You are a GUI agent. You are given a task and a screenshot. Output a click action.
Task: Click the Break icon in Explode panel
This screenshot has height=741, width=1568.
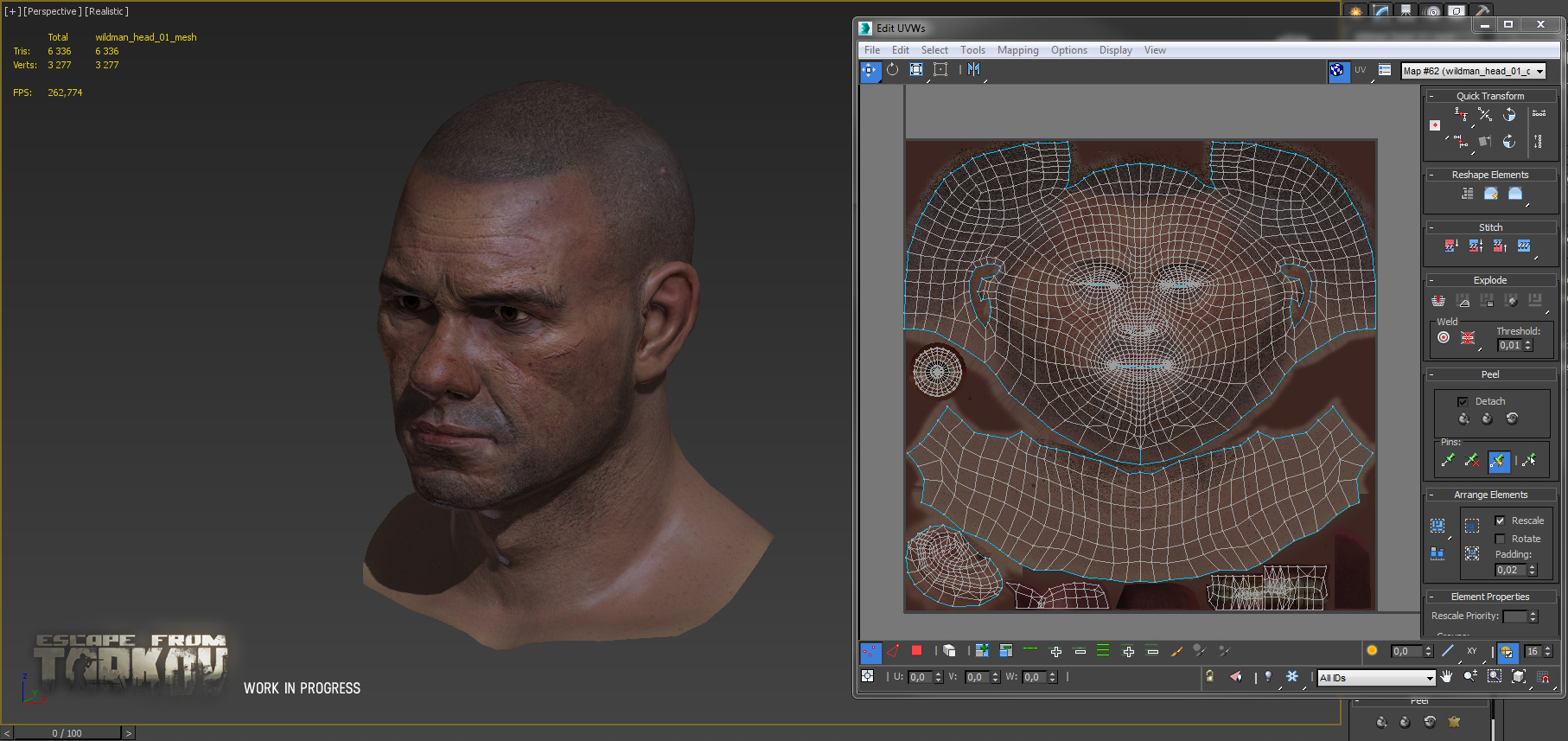pyautogui.click(x=1438, y=300)
